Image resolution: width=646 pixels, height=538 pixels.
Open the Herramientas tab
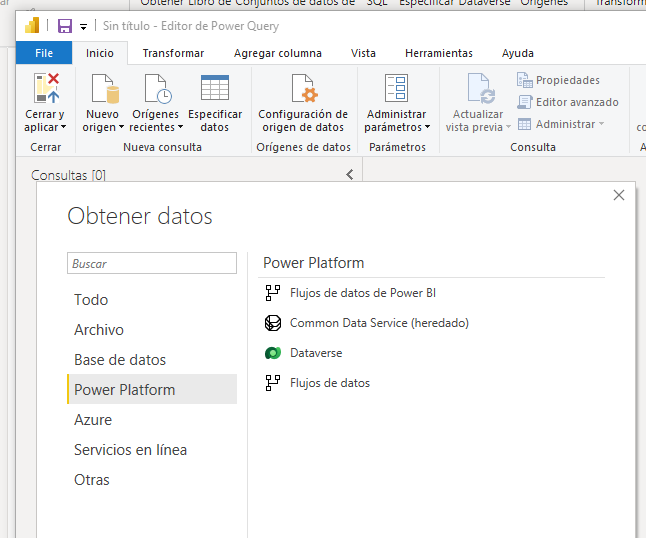pos(439,53)
